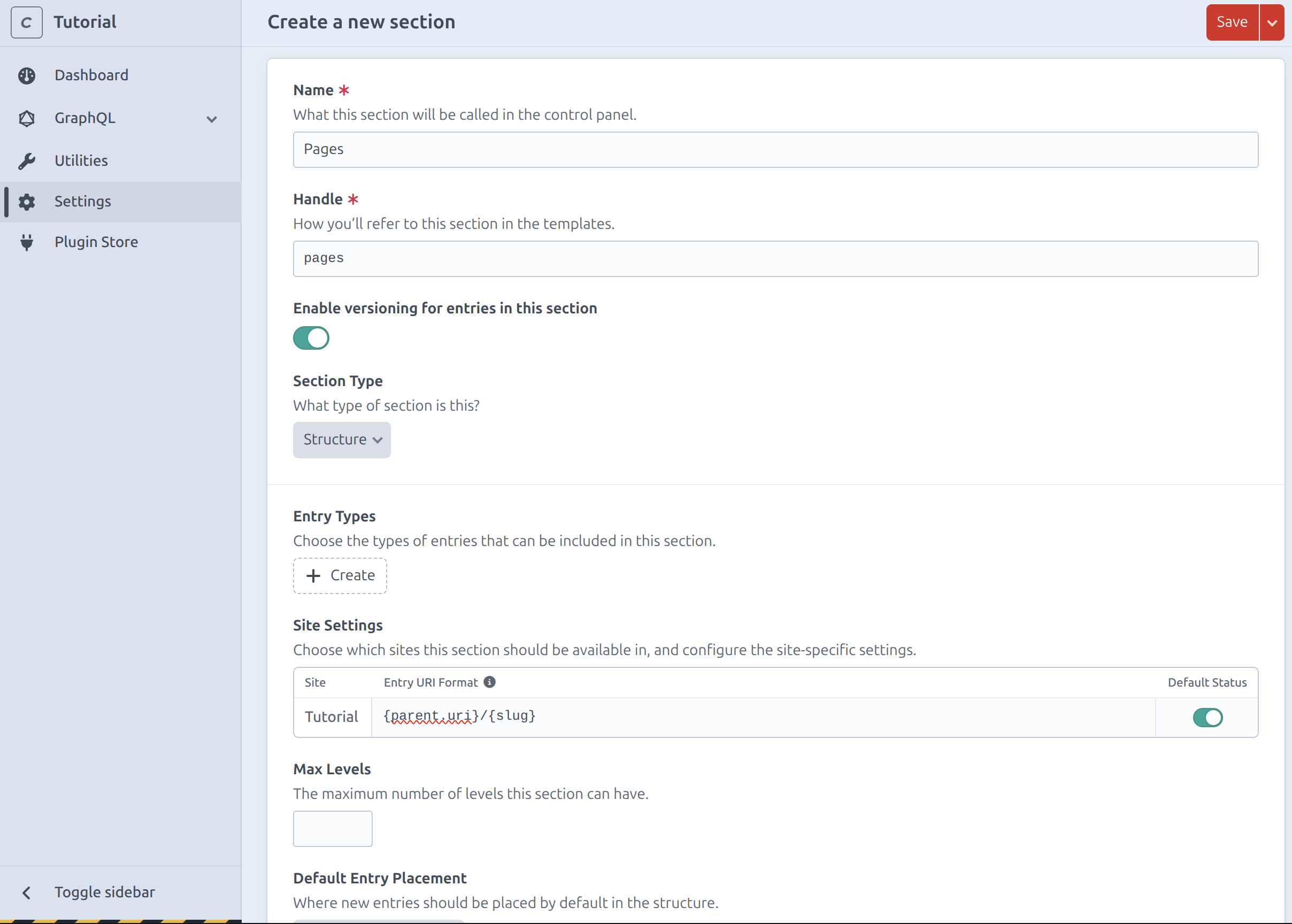Click the Dashboard gauge icon
This screenshot has height=924, width=1292.
click(27, 76)
